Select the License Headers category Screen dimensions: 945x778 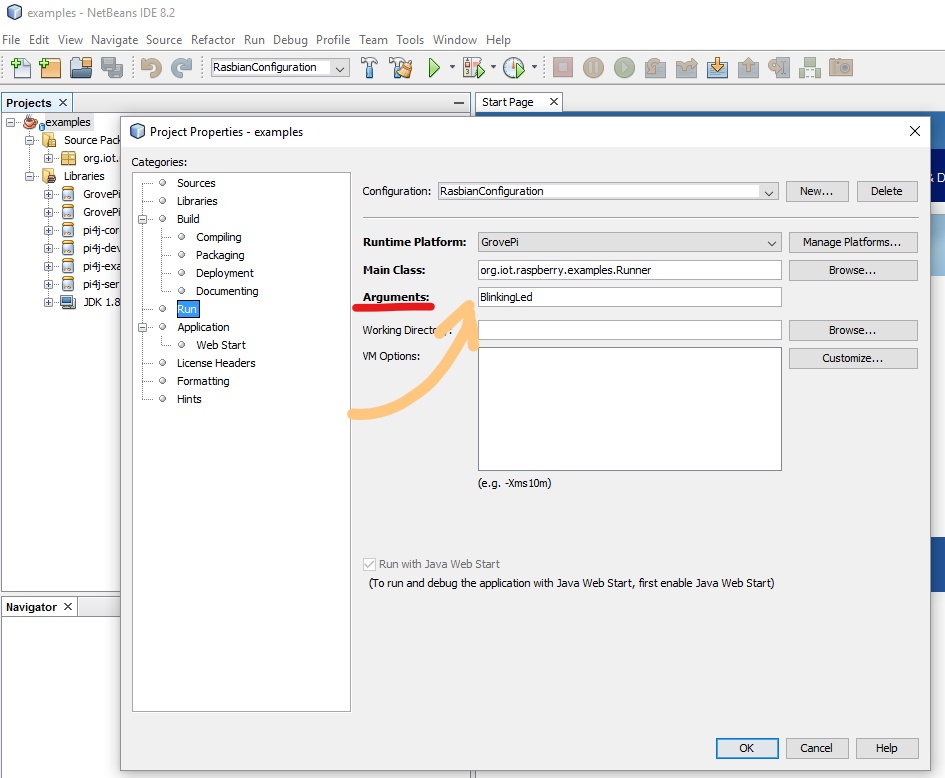click(x=216, y=363)
